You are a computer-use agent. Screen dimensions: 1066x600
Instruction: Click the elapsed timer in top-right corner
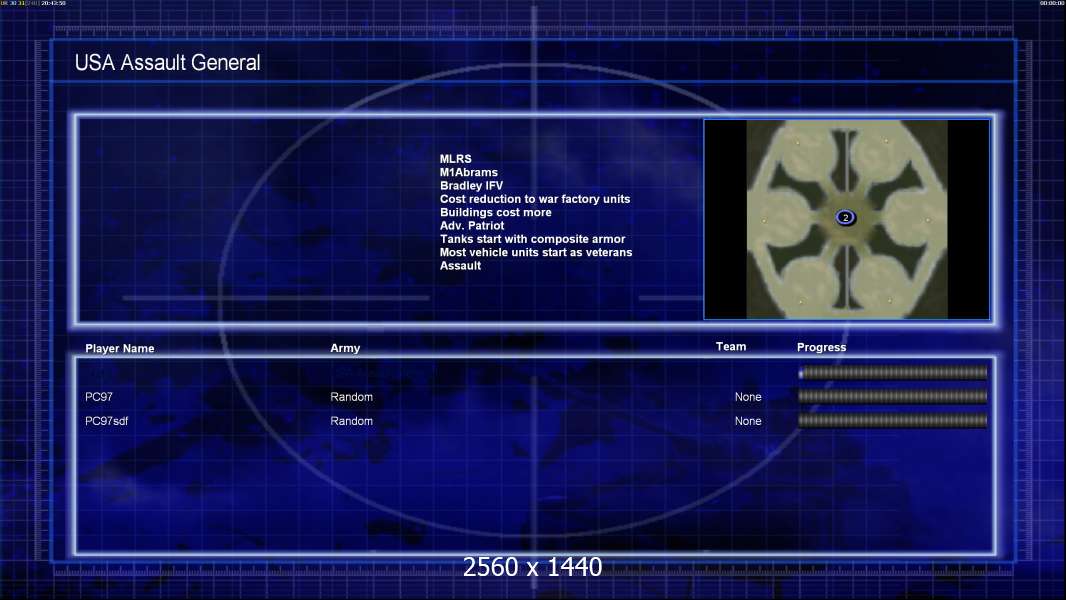[x=1052, y=3]
